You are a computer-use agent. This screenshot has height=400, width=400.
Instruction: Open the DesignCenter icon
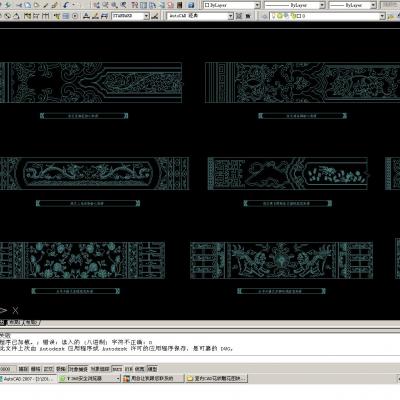(x=143, y=5)
